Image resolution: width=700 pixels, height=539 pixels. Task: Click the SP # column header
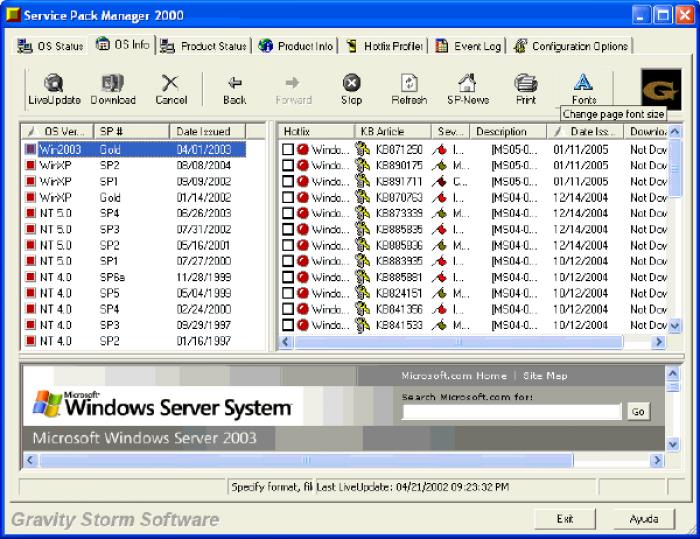point(131,131)
